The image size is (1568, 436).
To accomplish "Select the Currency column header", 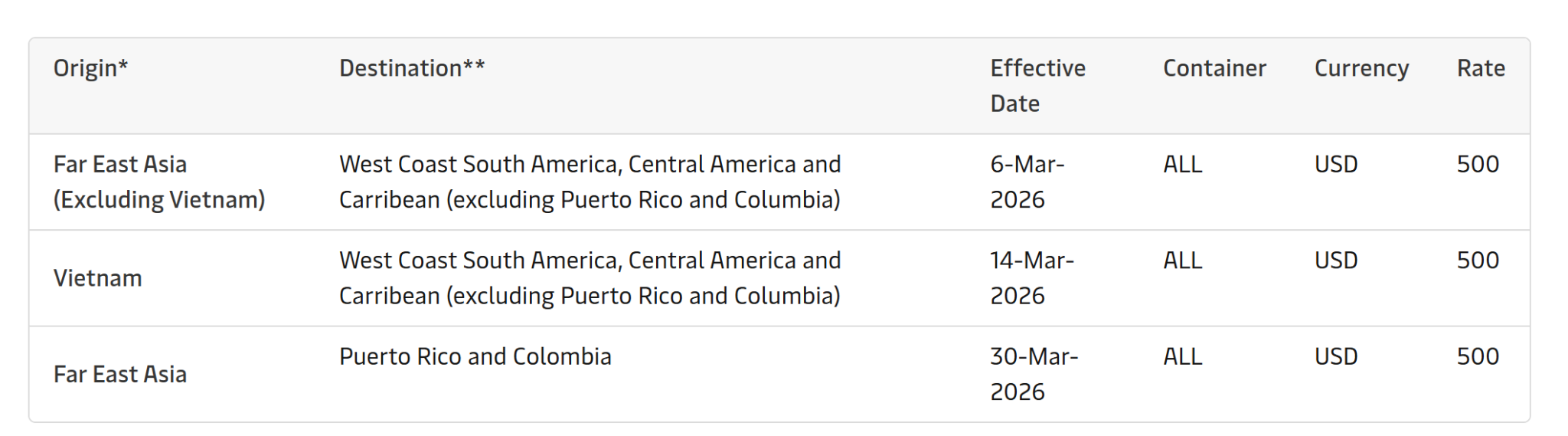I will pyautogui.click(x=1361, y=68).
